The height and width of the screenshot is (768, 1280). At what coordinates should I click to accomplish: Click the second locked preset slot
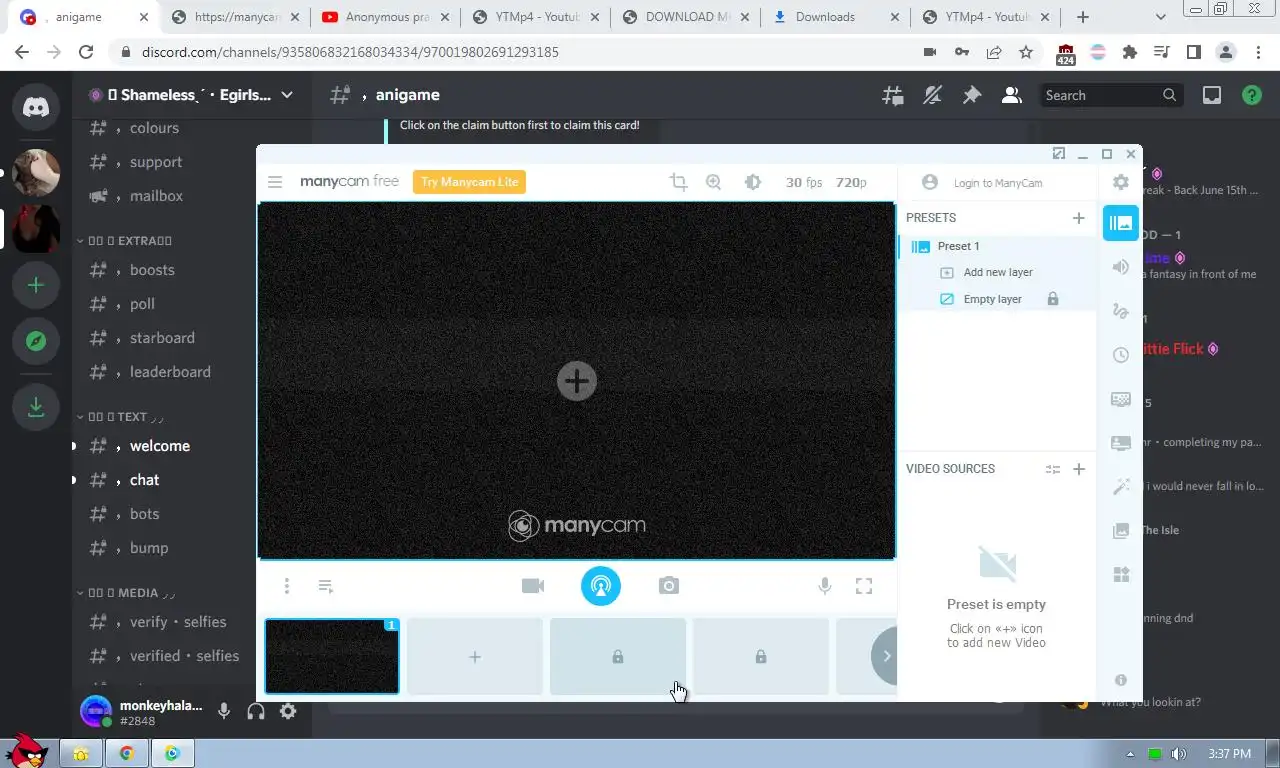click(x=761, y=656)
